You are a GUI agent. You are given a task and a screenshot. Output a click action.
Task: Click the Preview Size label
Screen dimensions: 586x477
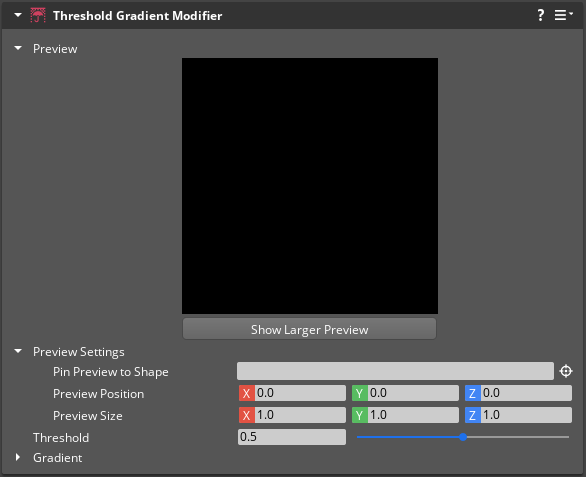pyautogui.click(x=88, y=416)
